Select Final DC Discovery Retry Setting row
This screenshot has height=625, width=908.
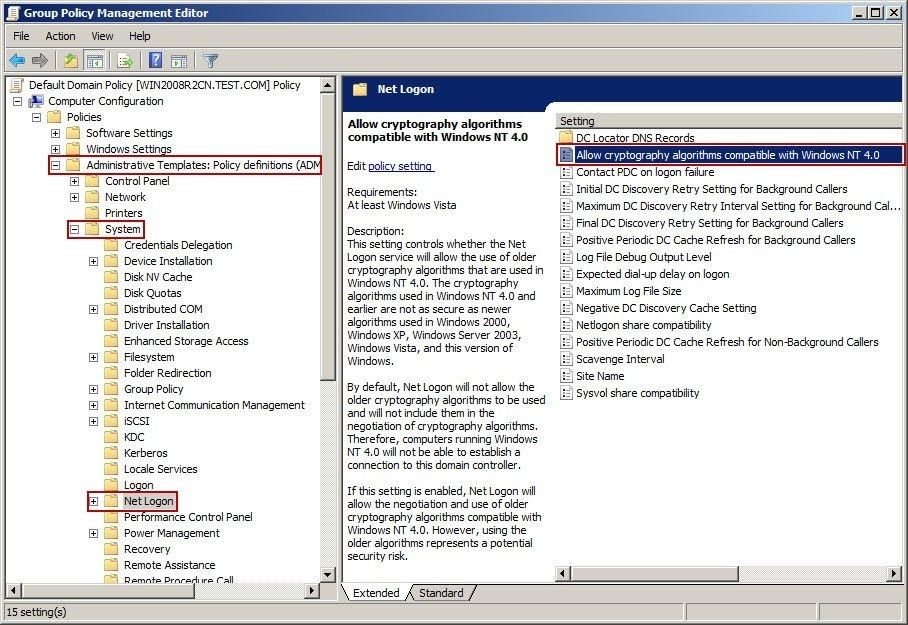709,223
